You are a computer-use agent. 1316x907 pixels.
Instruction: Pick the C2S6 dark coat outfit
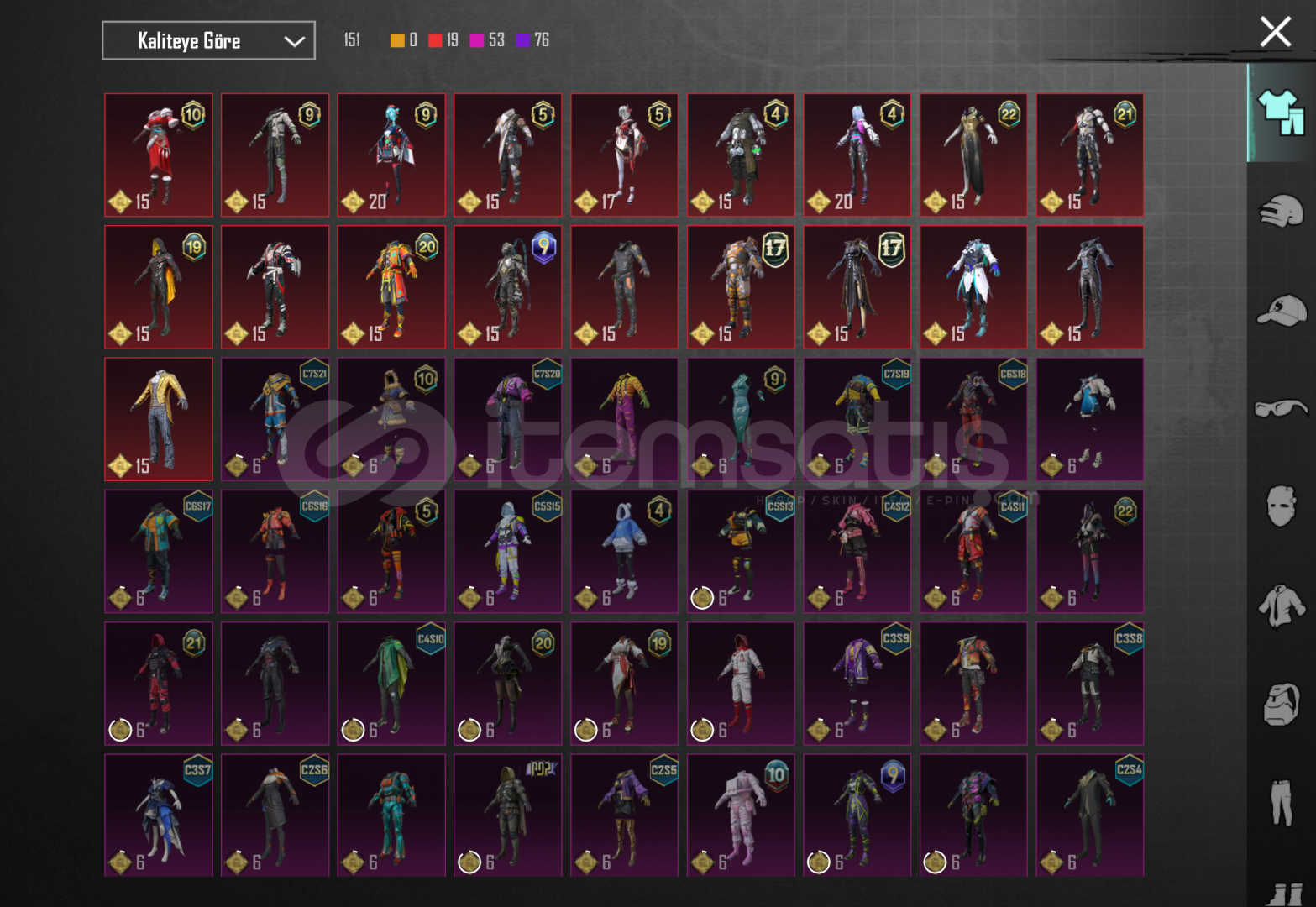tap(275, 815)
